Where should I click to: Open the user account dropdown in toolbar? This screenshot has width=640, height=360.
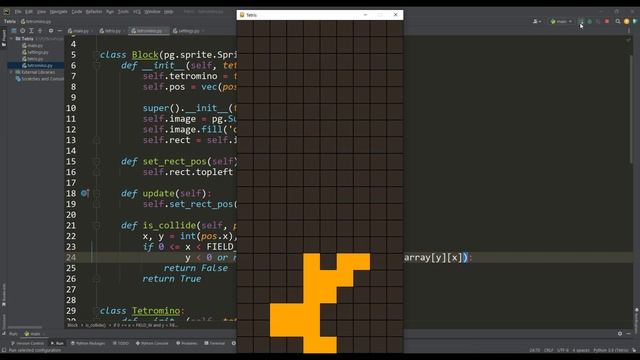537,21
